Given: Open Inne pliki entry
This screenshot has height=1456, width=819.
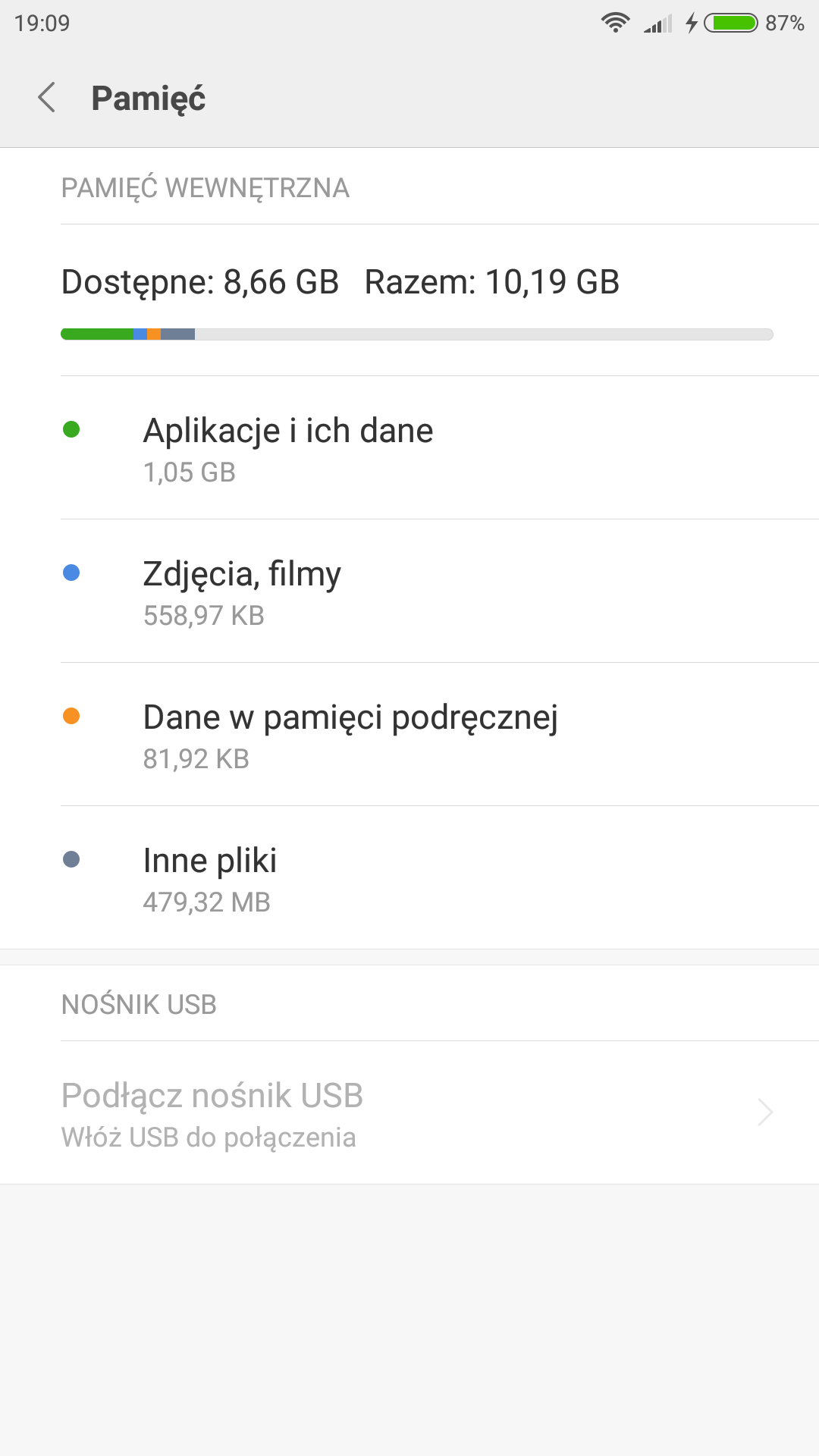Looking at the screenshot, I should 210,877.
